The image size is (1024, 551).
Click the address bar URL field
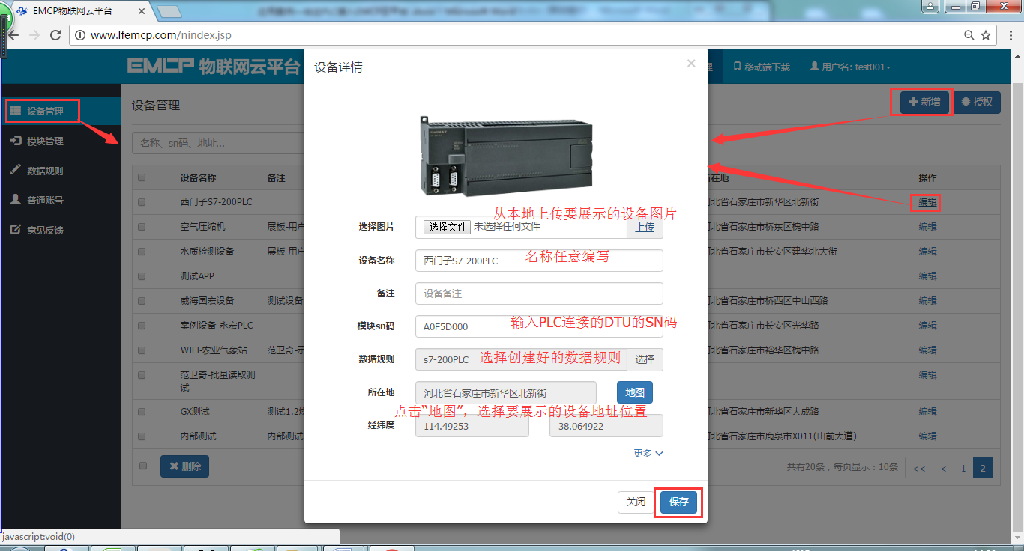click(516, 35)
